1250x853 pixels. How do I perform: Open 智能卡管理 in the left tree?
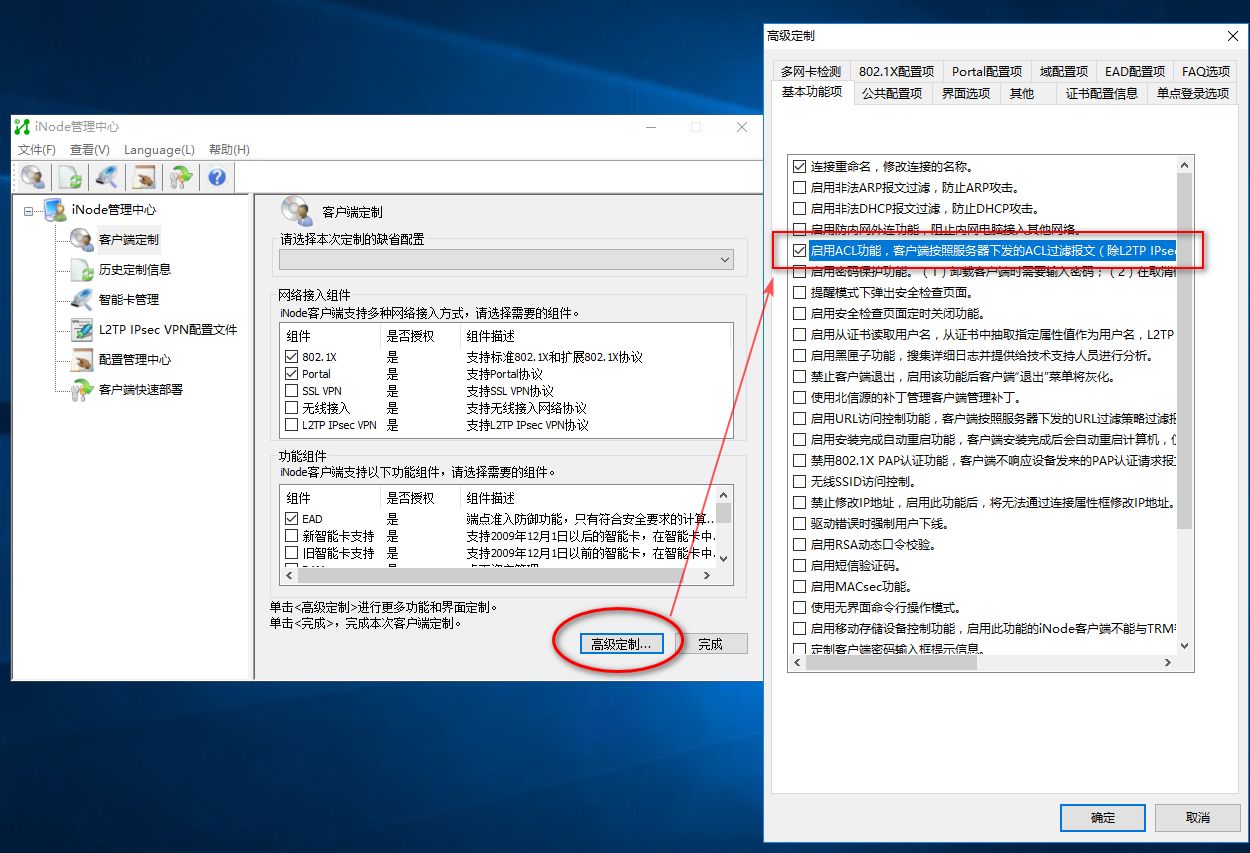(x=128, y=300)
